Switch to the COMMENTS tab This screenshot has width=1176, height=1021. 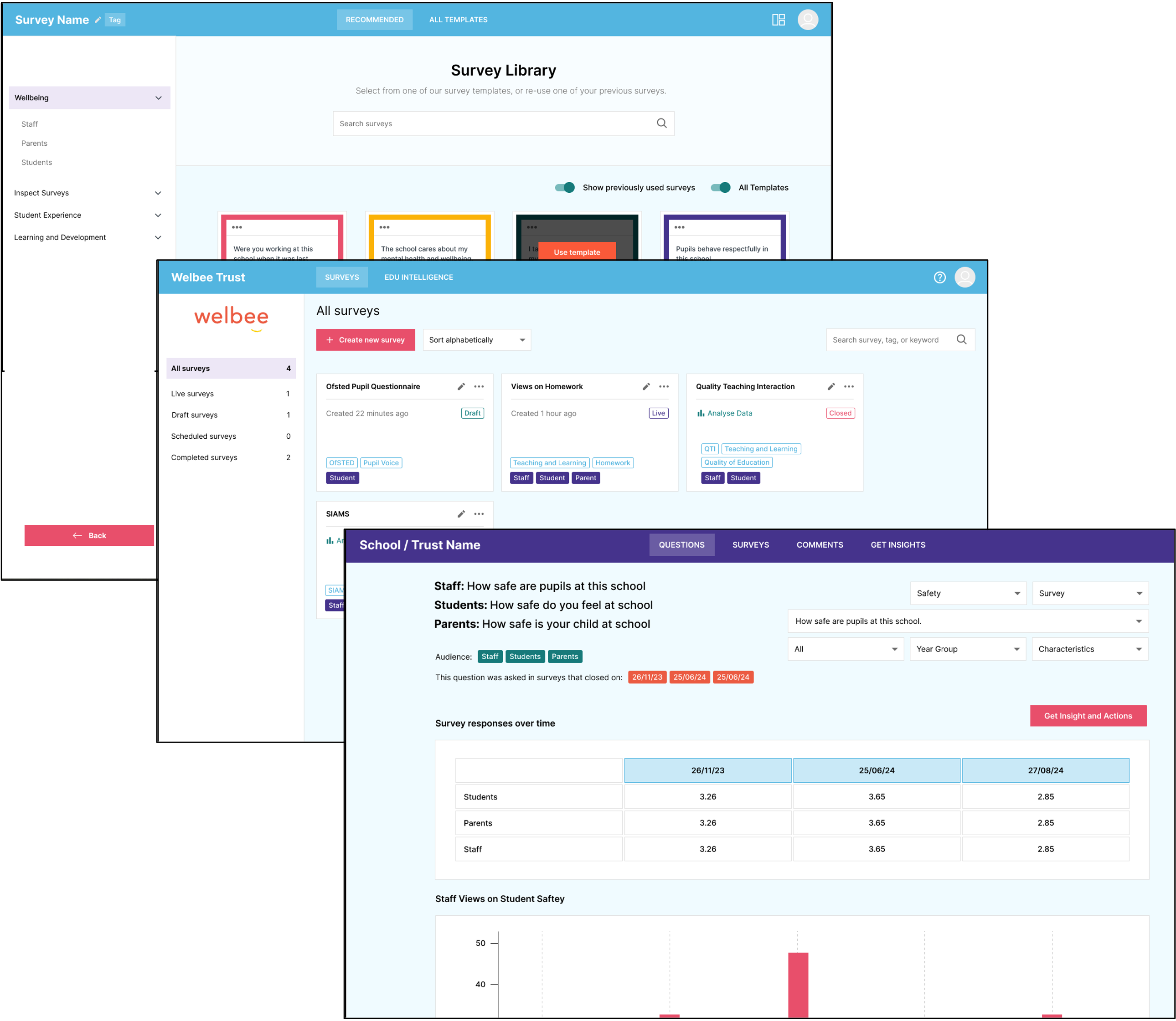[819, 545]
